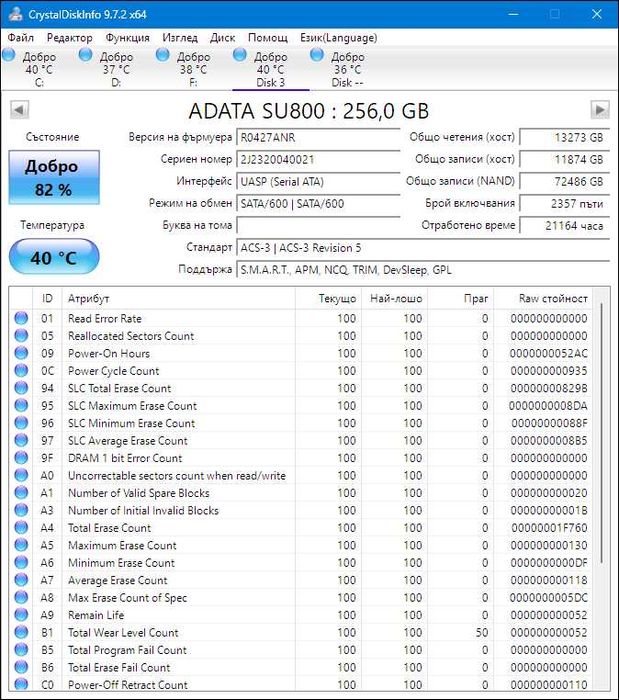Open the Функция menu
Image resolution: width=619 pixels, height=700 pixels.
pos(127,38)
